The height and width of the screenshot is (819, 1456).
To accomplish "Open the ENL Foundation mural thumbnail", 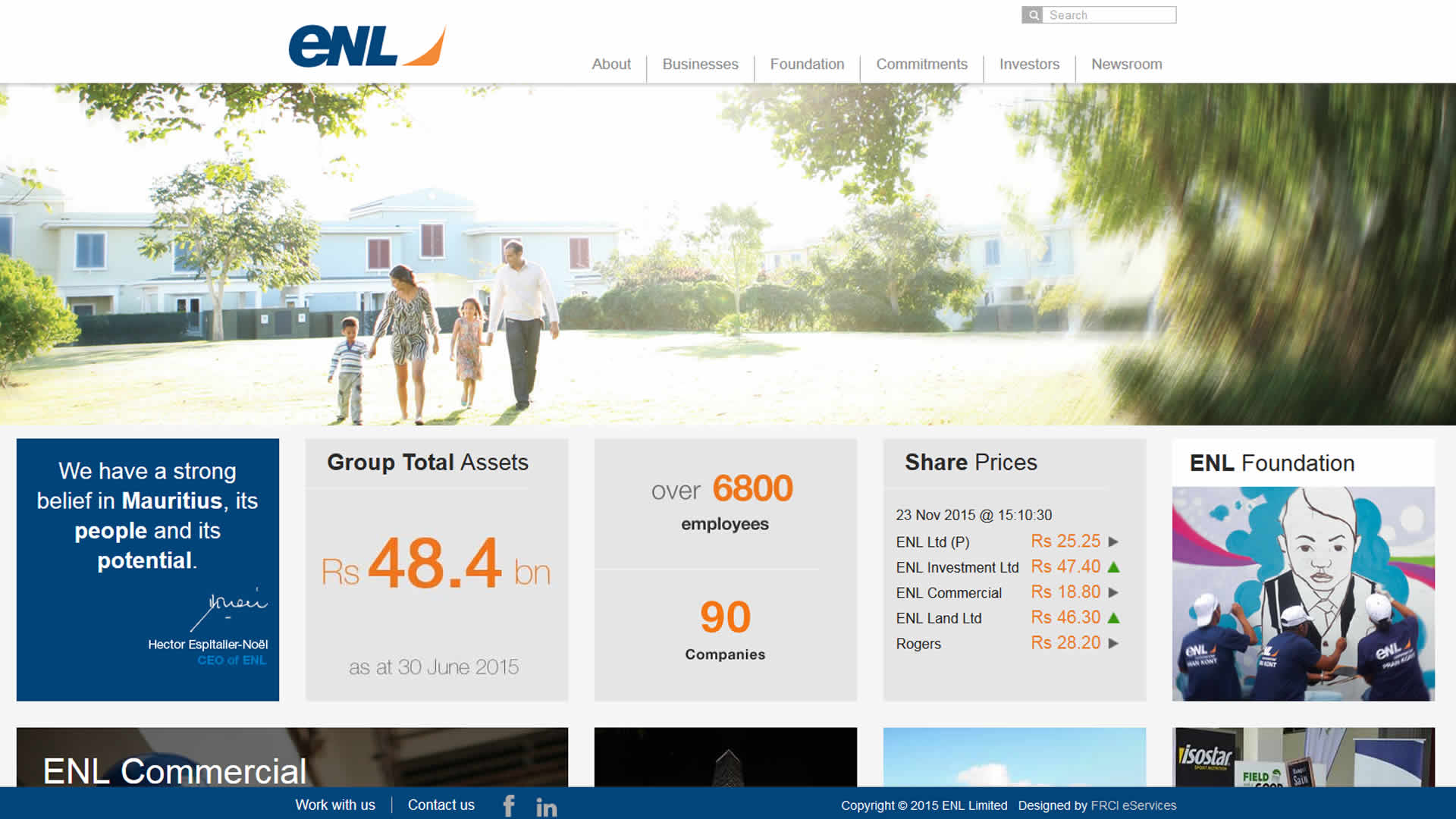I will (x=1303, y=593).
